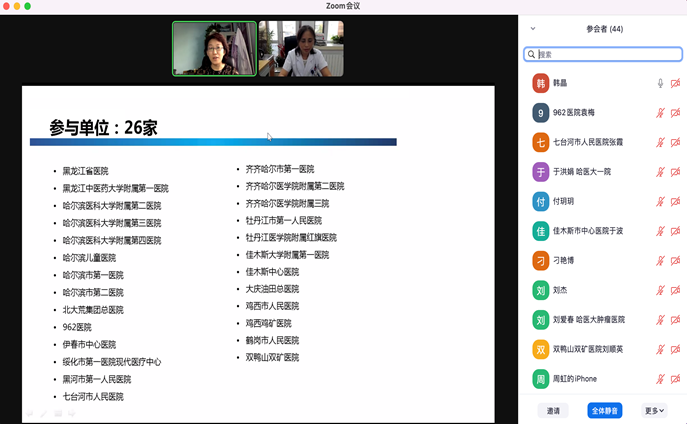Image resolution: width=687 pixels, height=424 pixels.
Task: Click the slide's previous arrow icon
Action: pyautogui.click(x=29, y=413)
